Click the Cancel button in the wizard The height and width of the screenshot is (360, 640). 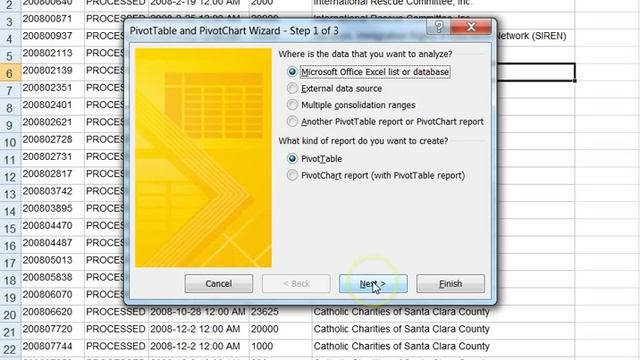219,284
